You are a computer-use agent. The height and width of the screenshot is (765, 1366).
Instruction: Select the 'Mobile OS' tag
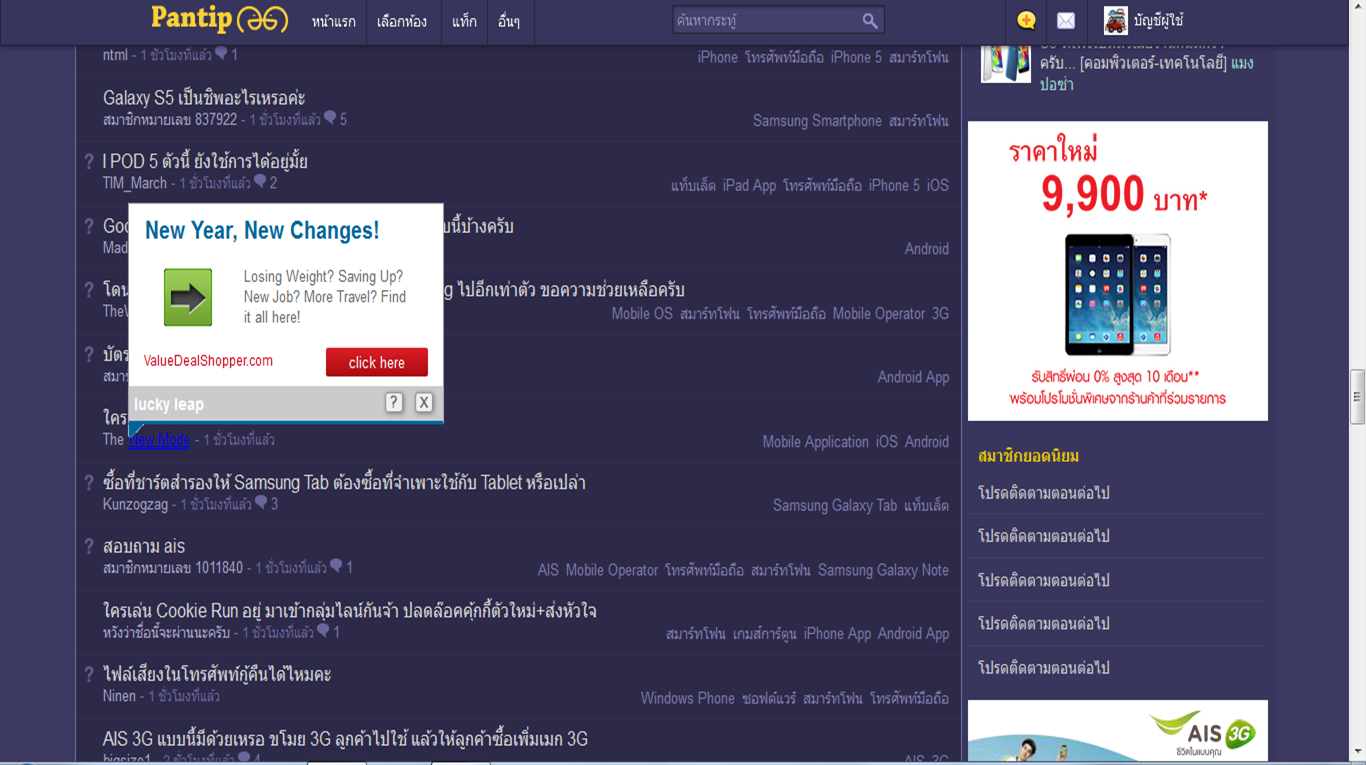click(642, 313)
